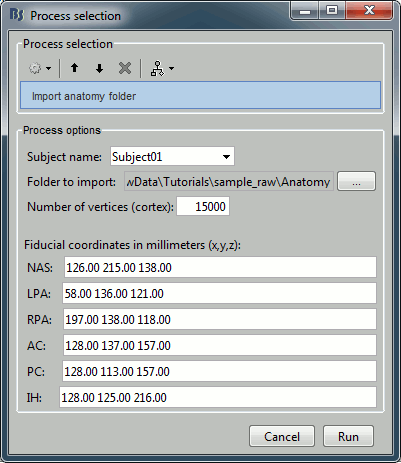
Task: Browse for folder to import
Action: click(x=356, y=181)
